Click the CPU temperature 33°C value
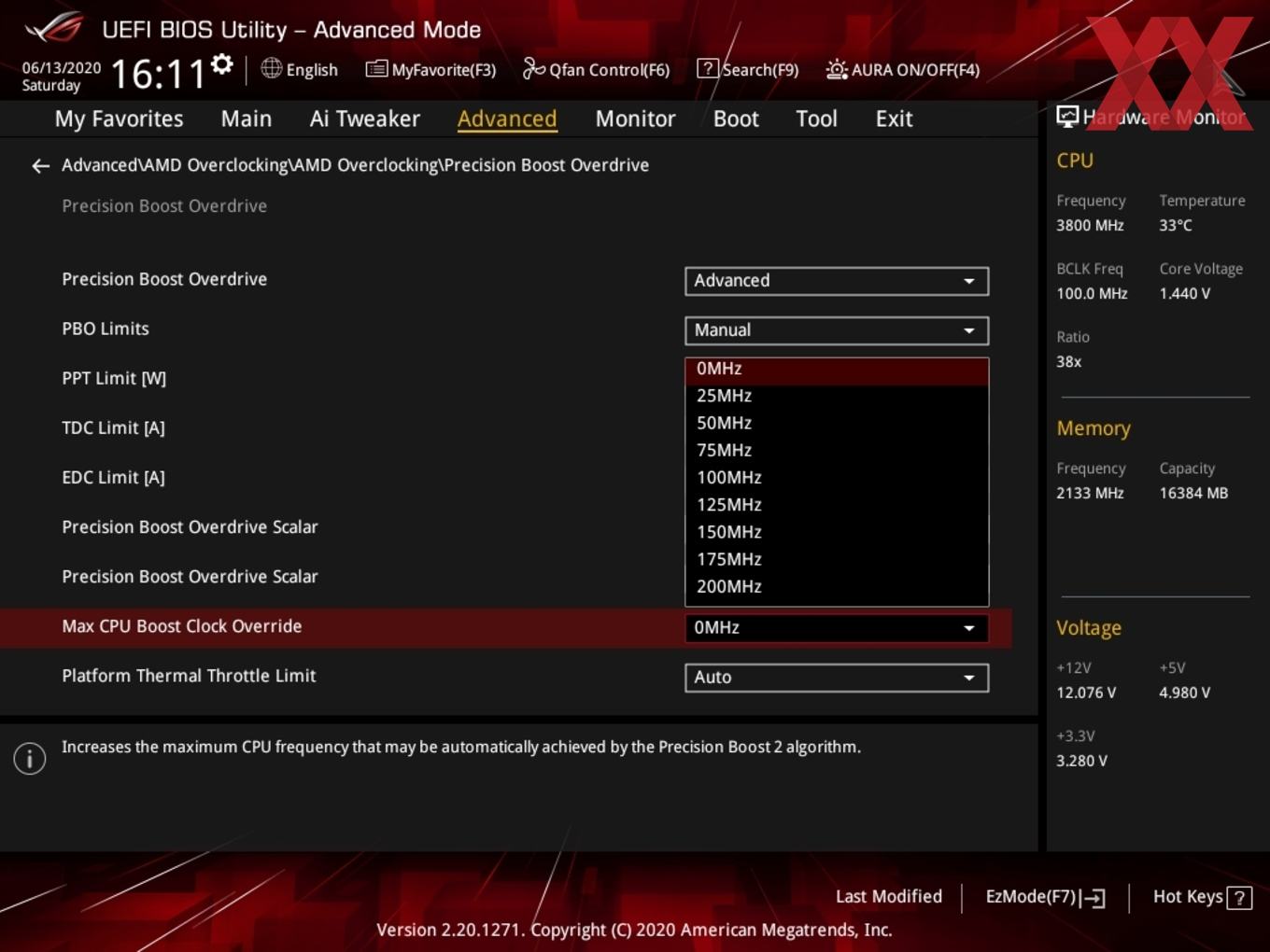Image resolution: width=1270 pixels, height=952 pixels. tap(1176, 225)
